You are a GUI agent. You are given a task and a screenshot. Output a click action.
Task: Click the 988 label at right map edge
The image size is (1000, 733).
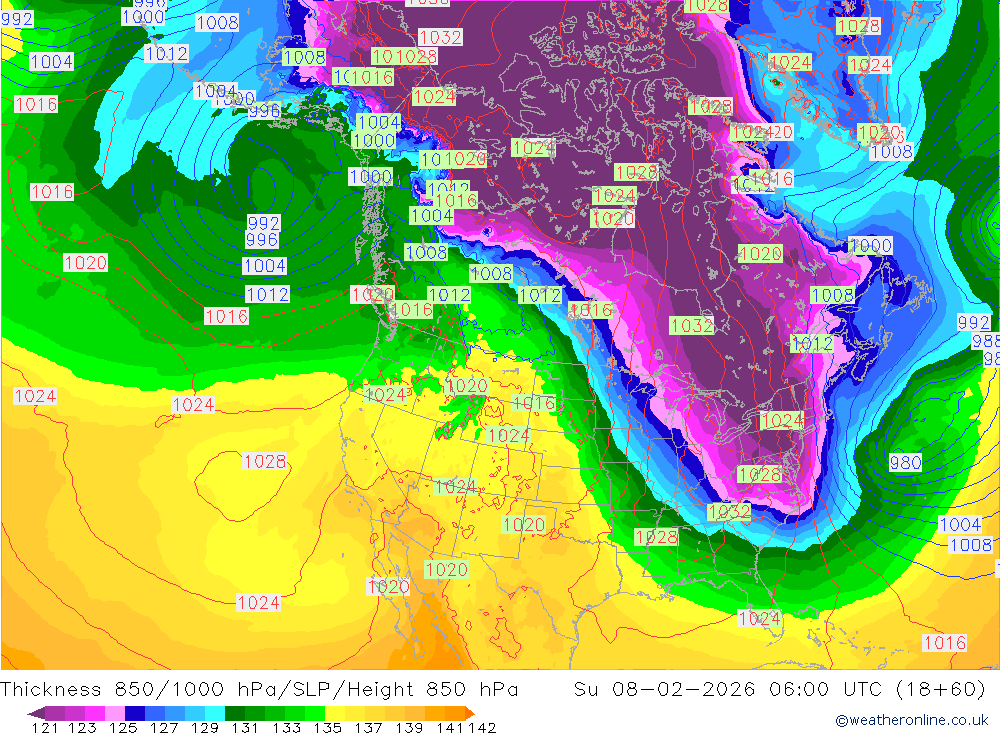pos(985,341)
